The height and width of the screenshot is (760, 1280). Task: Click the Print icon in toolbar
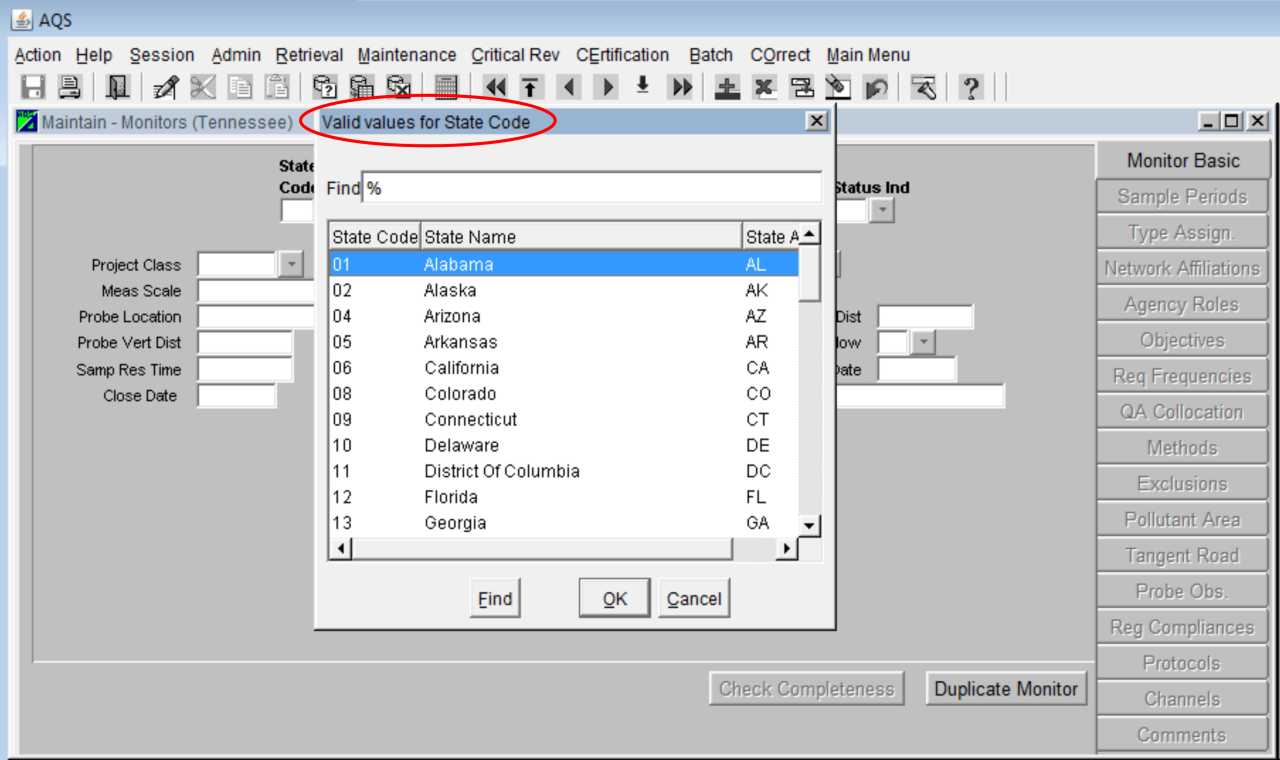point(69,88)
